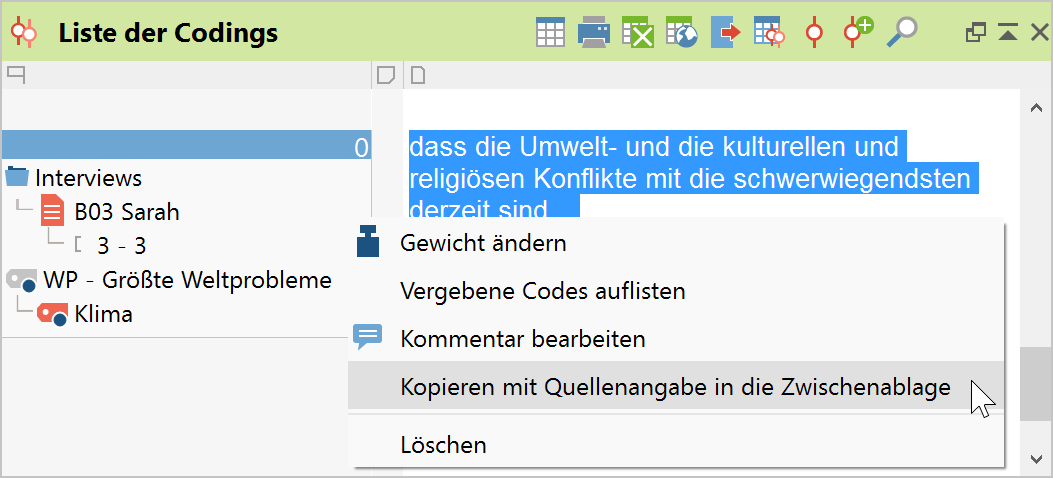Select the B03 Sarah document
This screenshot has height=478, width=1053.
coord(126,212)
